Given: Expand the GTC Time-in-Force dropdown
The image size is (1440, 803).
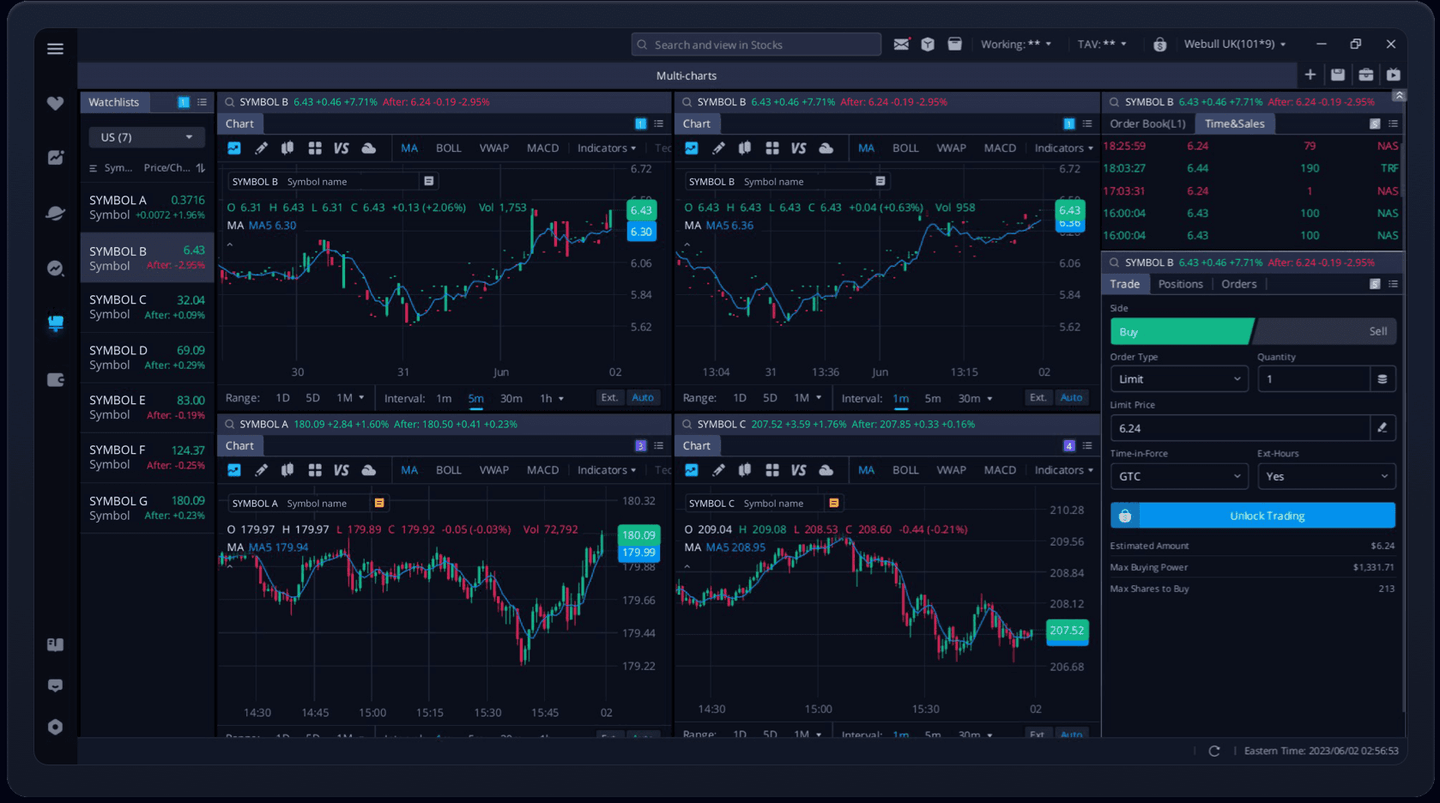Looking at the screenshot, I should pyautogui.click(x=1179, y=476).
